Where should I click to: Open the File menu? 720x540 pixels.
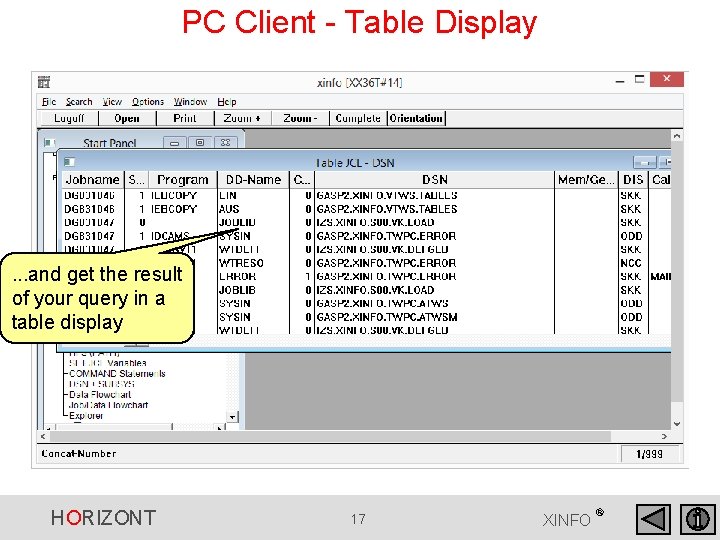[49, 101]
